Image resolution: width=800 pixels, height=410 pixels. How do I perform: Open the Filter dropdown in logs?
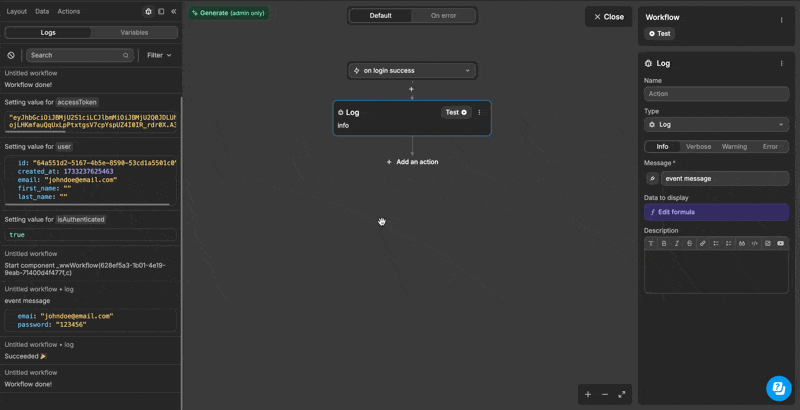point(159,55)
